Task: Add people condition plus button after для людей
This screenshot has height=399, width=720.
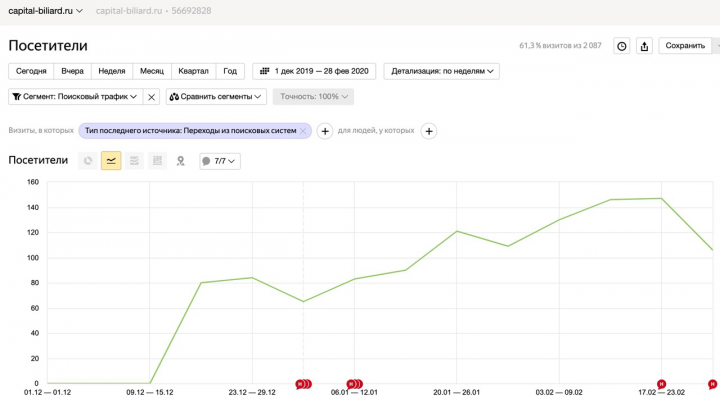Action: point(428,131)
